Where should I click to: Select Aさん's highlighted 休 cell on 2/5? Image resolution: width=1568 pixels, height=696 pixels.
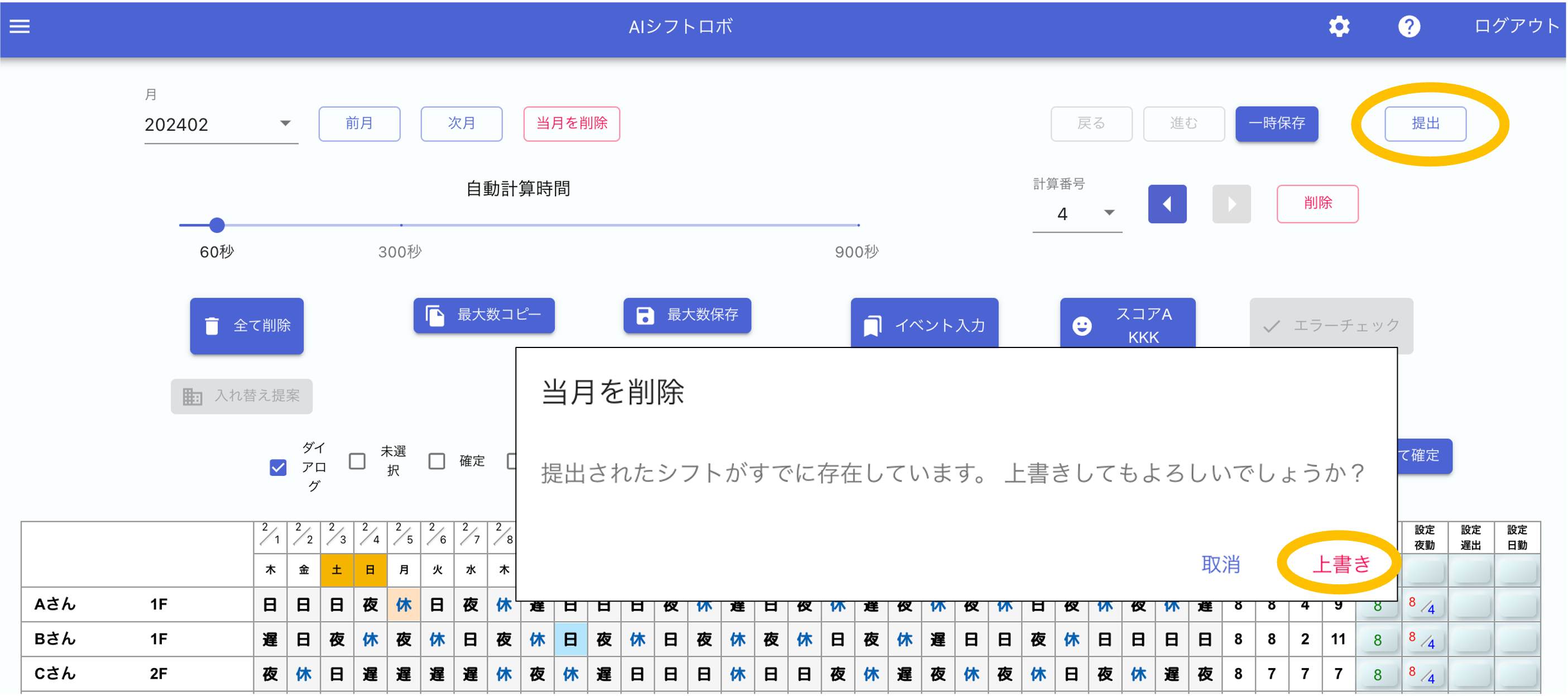[x=404, y=604]
